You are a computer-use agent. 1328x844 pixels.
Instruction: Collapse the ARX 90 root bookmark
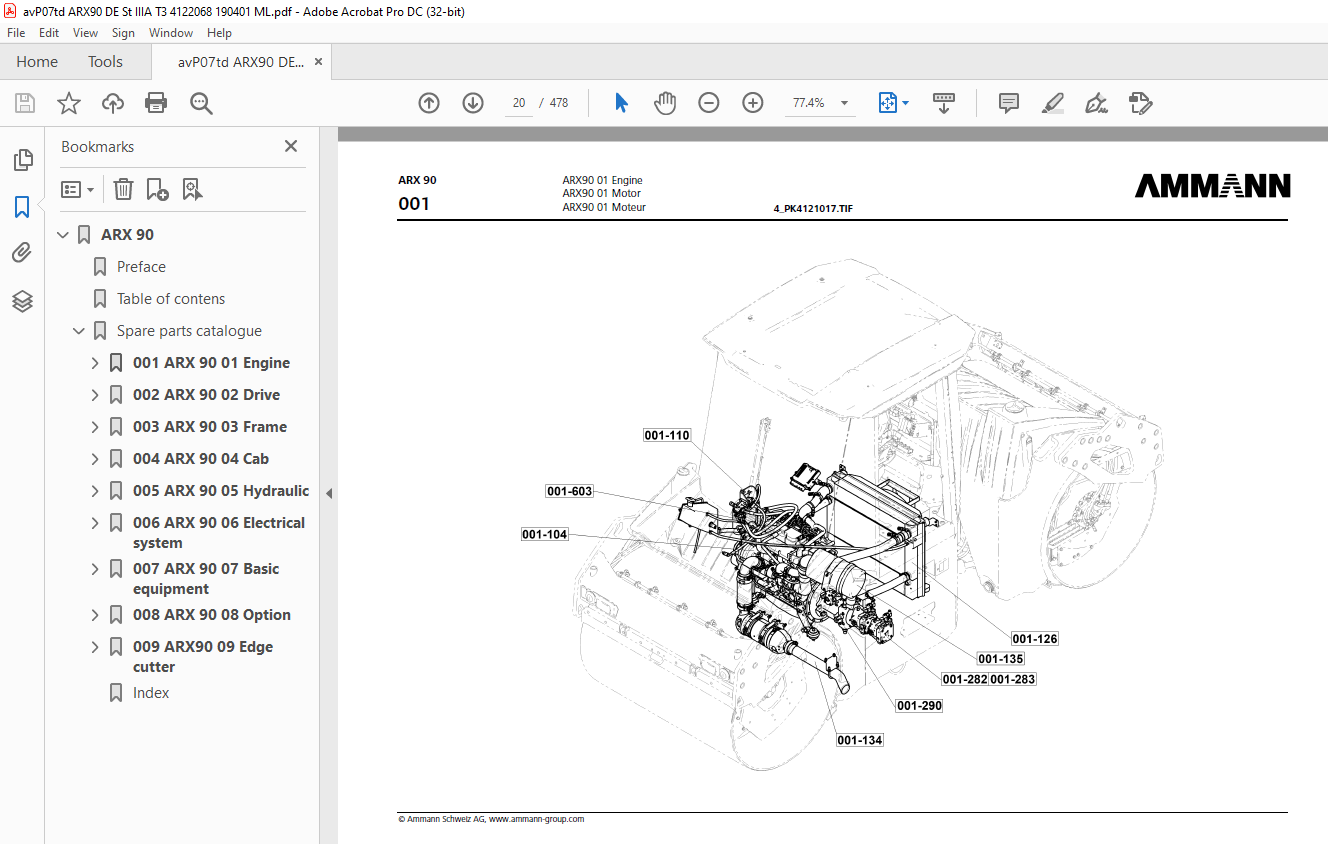(63, 235)
